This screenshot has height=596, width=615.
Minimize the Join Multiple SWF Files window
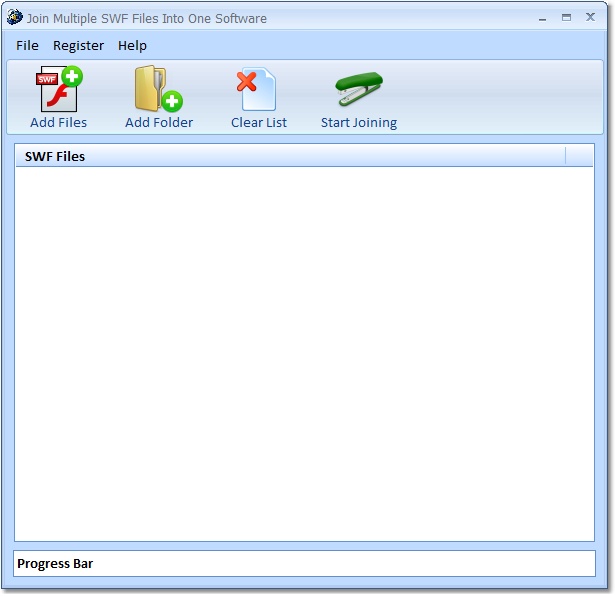click(542, 18)
